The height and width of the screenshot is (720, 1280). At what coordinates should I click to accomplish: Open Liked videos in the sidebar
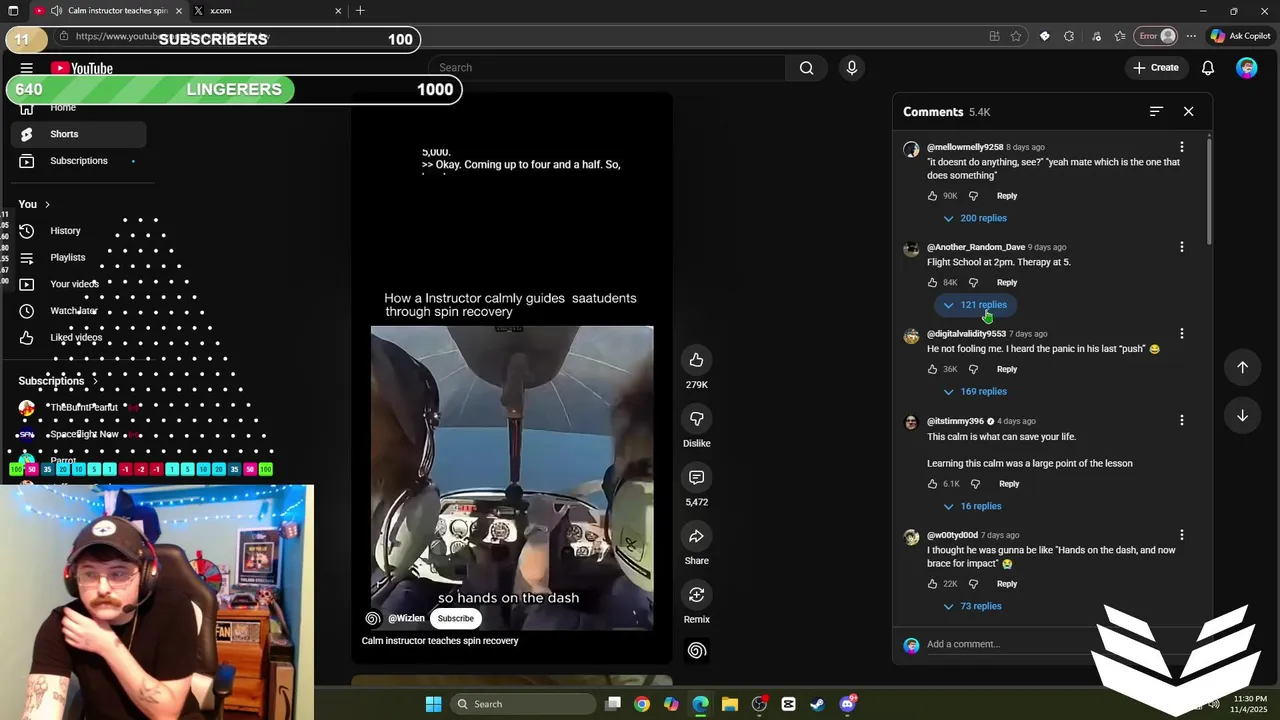(x=79, y=338)
